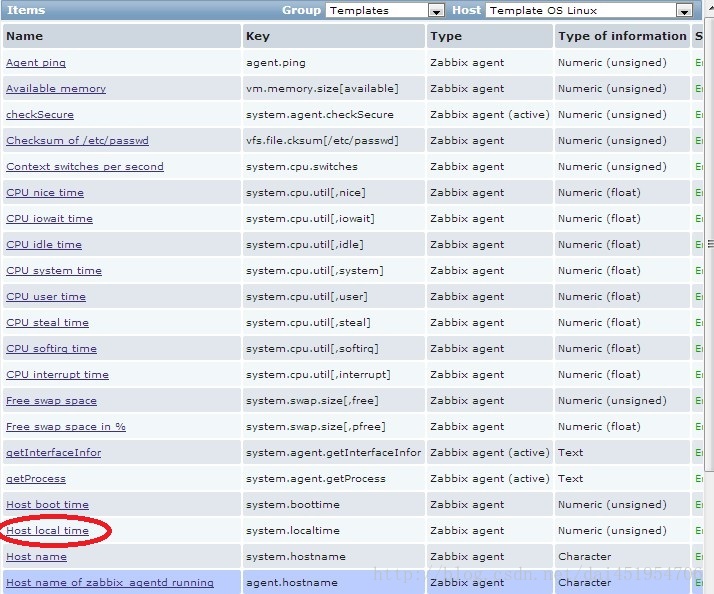The height and width of the screenshot is (594, 714).
Task: Open the CPU nice time item
Action: (45, 192)
